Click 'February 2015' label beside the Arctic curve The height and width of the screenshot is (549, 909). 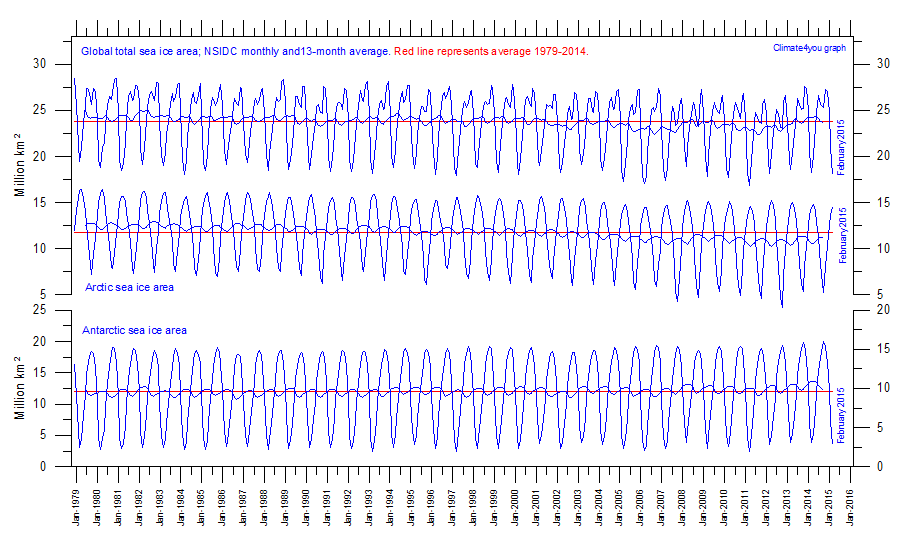click(842, 235)
